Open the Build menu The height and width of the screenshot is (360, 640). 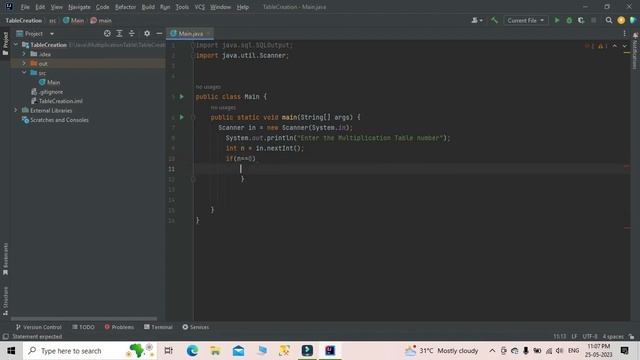click(x=148, y=7)
